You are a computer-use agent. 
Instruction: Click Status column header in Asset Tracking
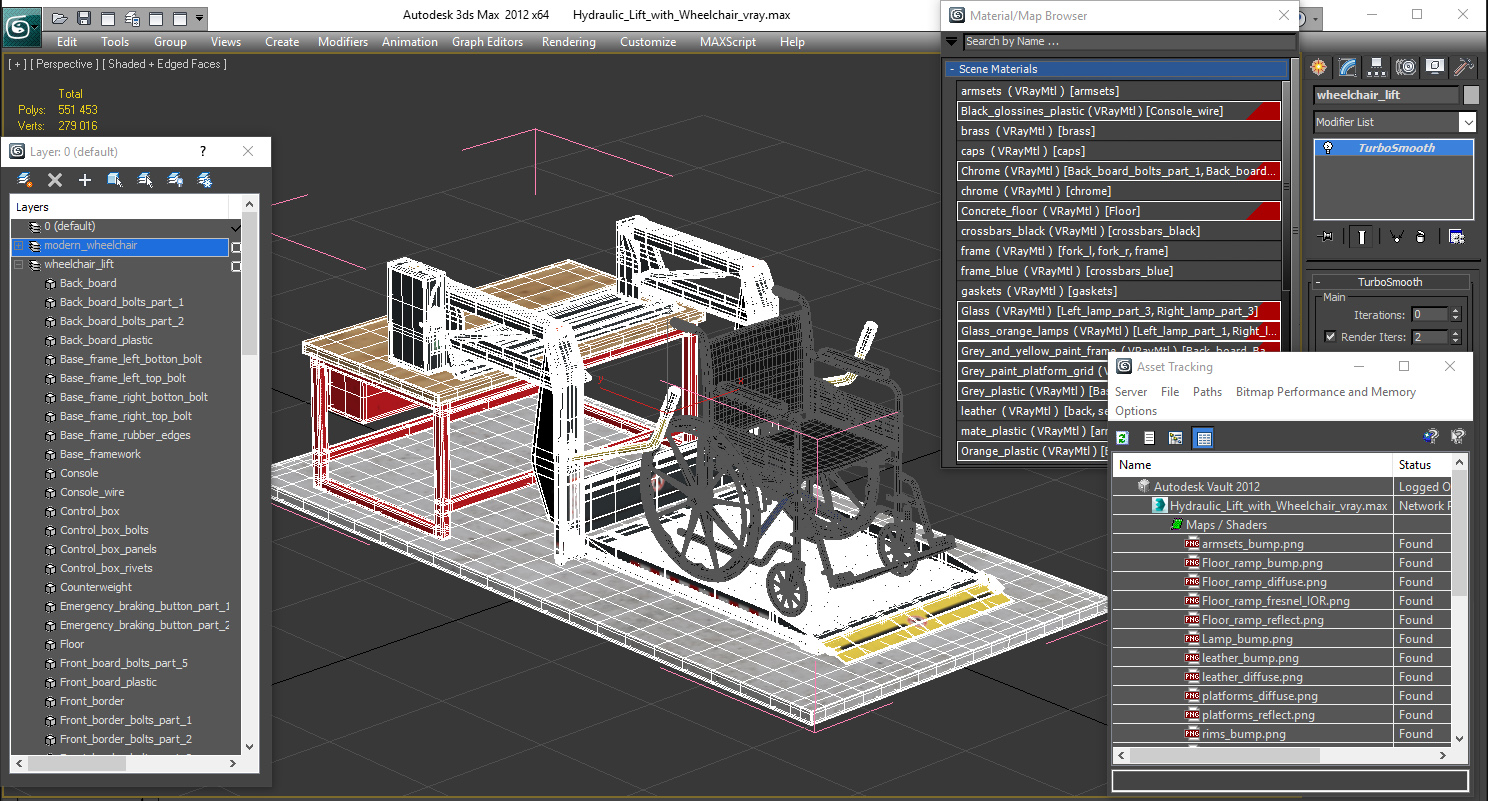click(x=1422, y=465)
